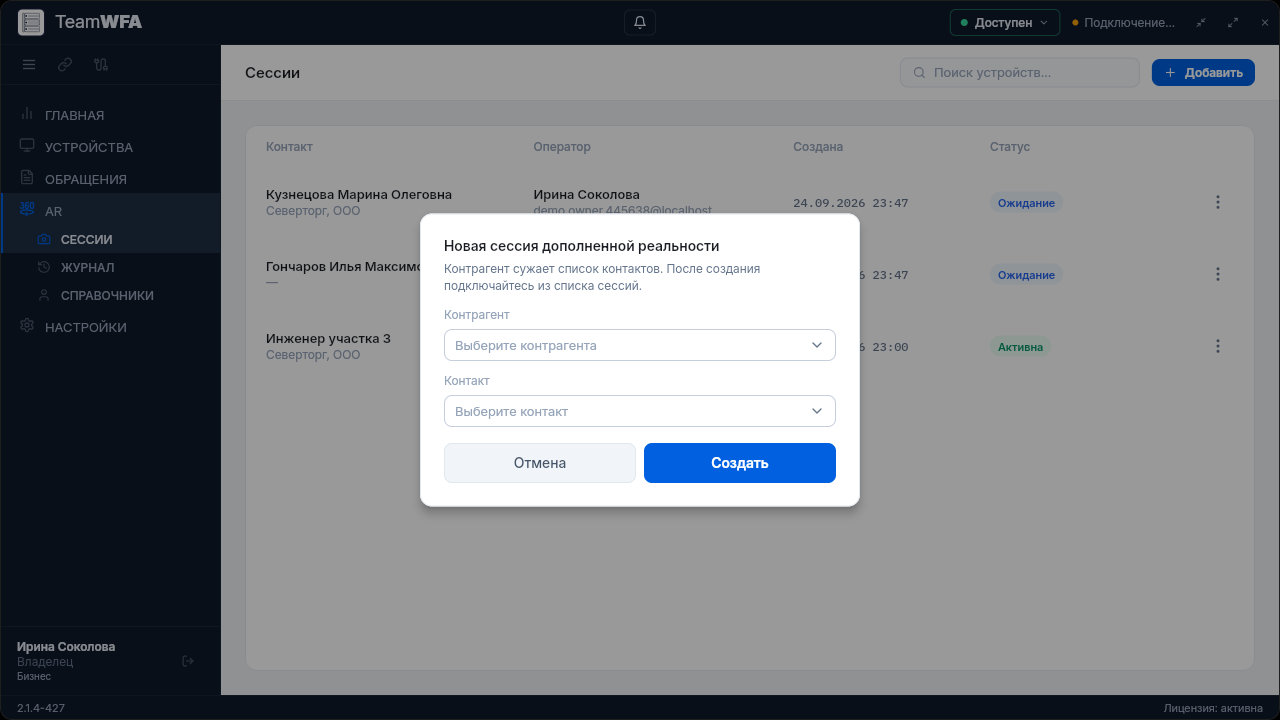Click the Отмена button

540,463
